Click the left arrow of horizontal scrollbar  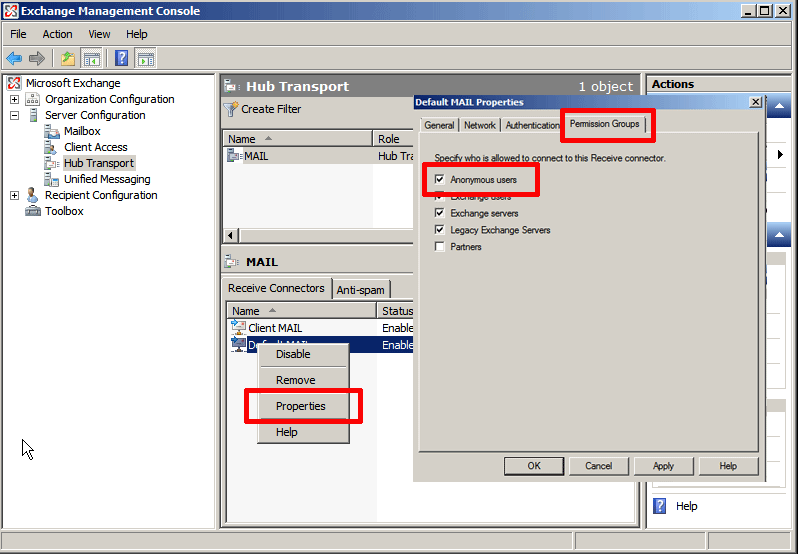tap(232, 236)
